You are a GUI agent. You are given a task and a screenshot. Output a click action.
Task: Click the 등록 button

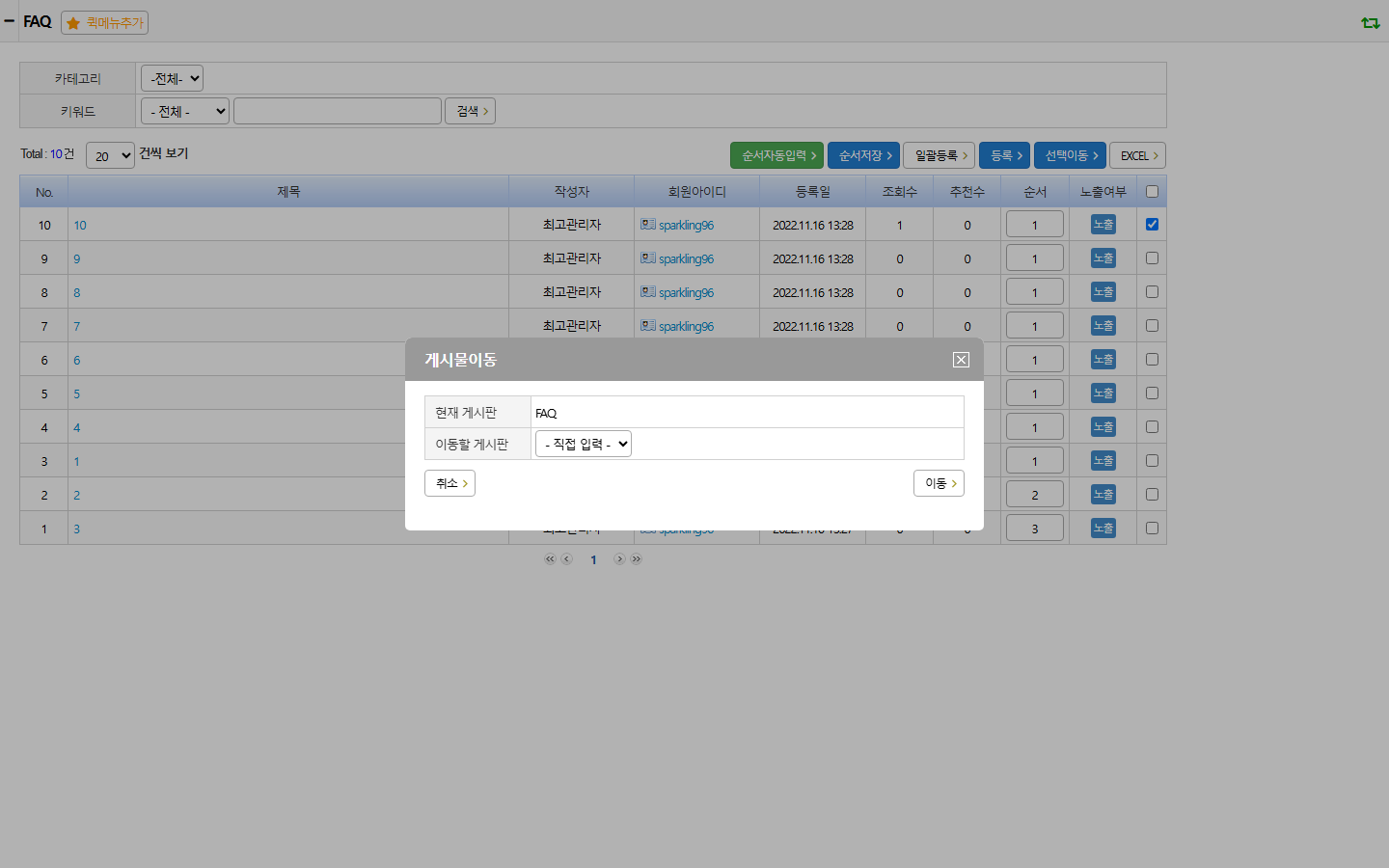click(1004, 155)
